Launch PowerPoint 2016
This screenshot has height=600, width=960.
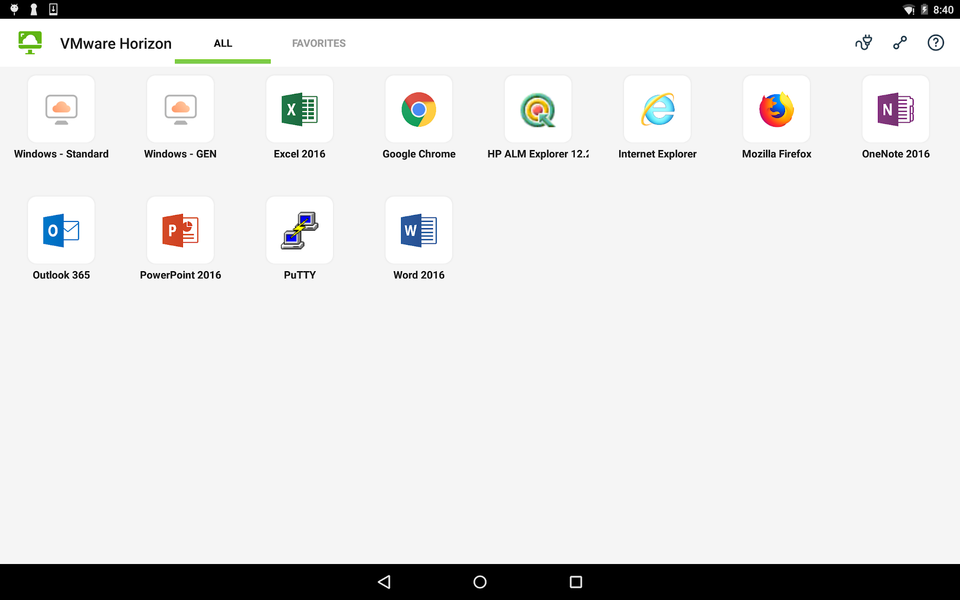(180, 230)
